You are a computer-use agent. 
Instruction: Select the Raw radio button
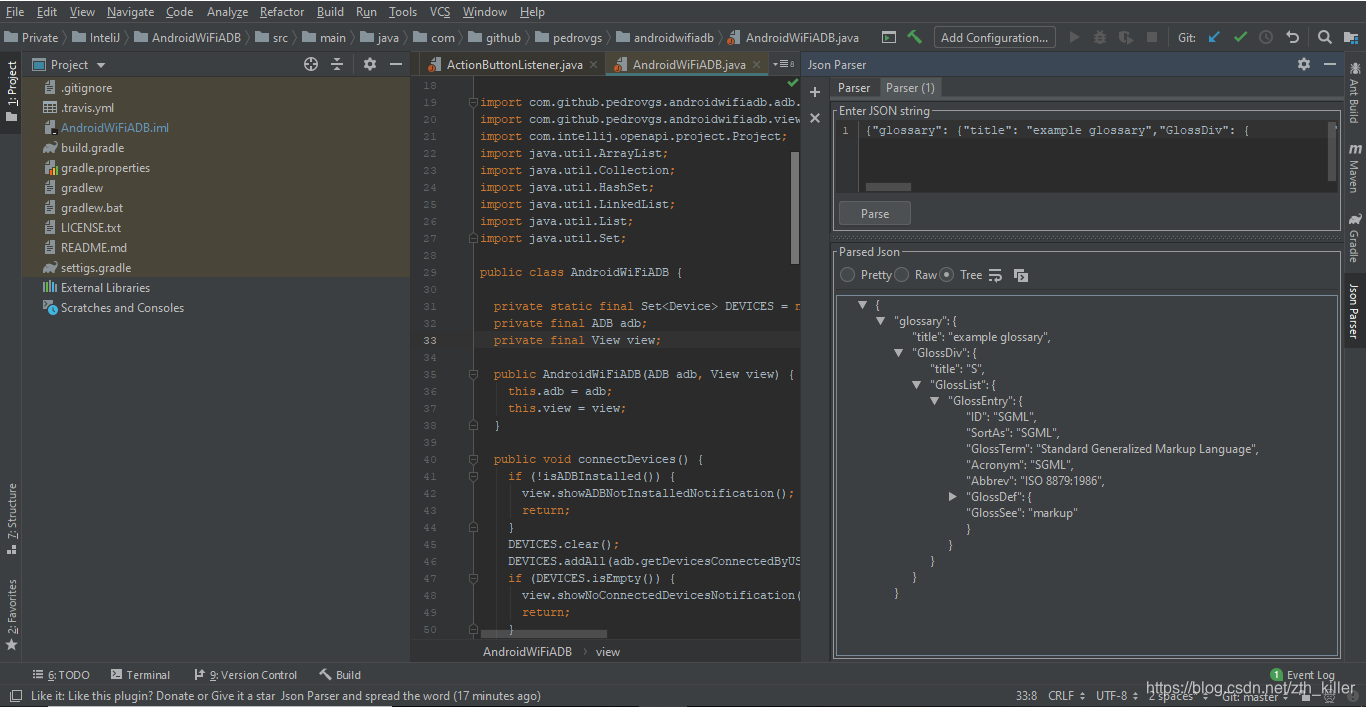(901, 275)
